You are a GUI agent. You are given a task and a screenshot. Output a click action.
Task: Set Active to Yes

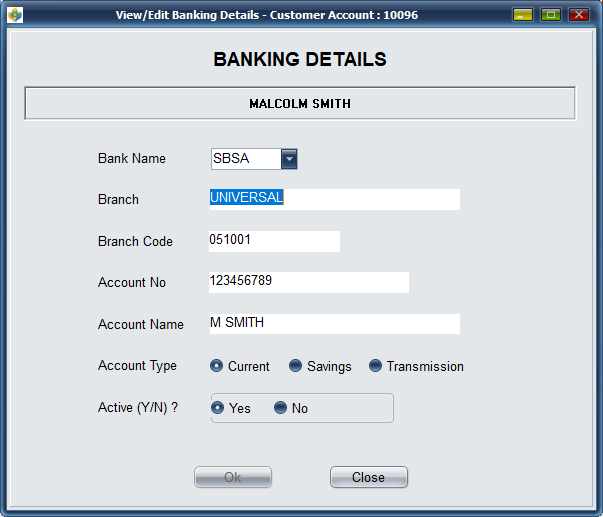[x=217, y=408]
